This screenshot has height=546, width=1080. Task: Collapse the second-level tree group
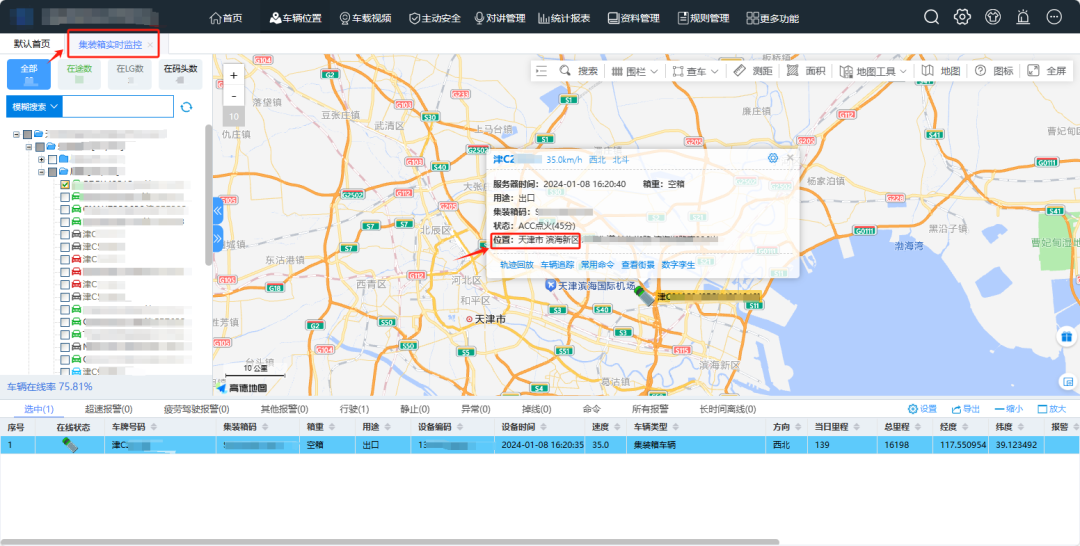coord(29,147)
